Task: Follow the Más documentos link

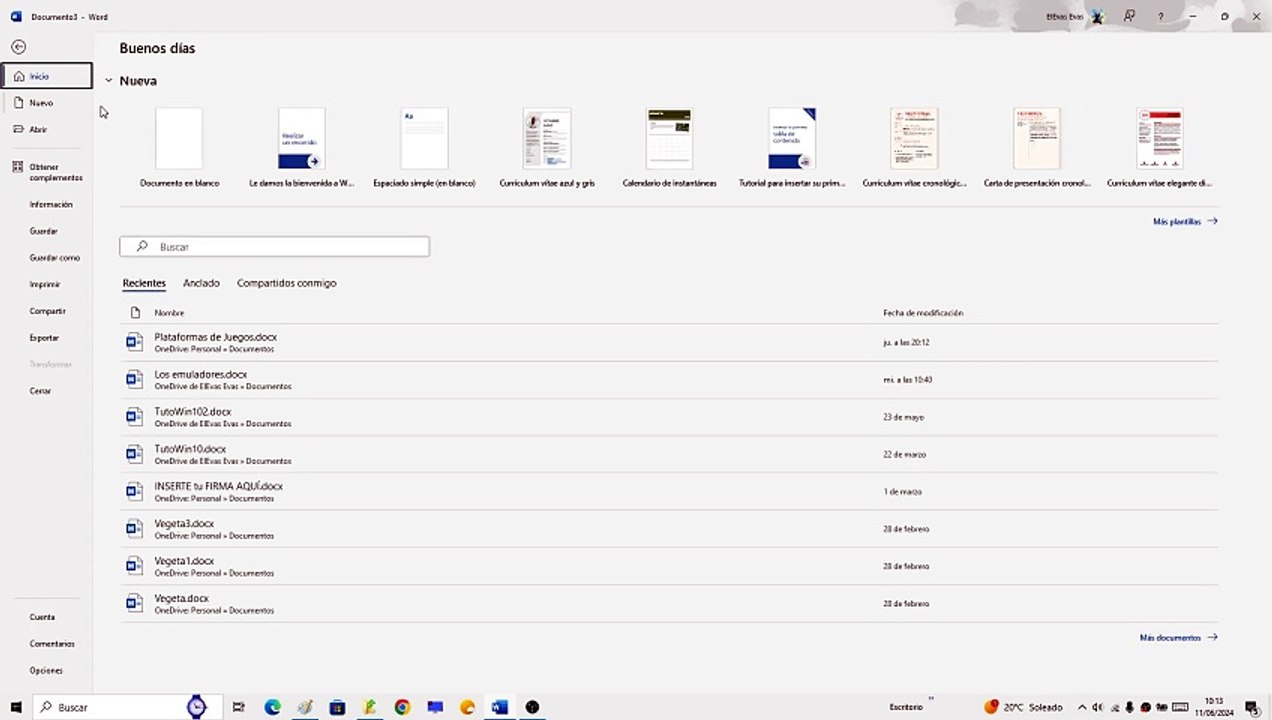Action: click(1179, 637)
